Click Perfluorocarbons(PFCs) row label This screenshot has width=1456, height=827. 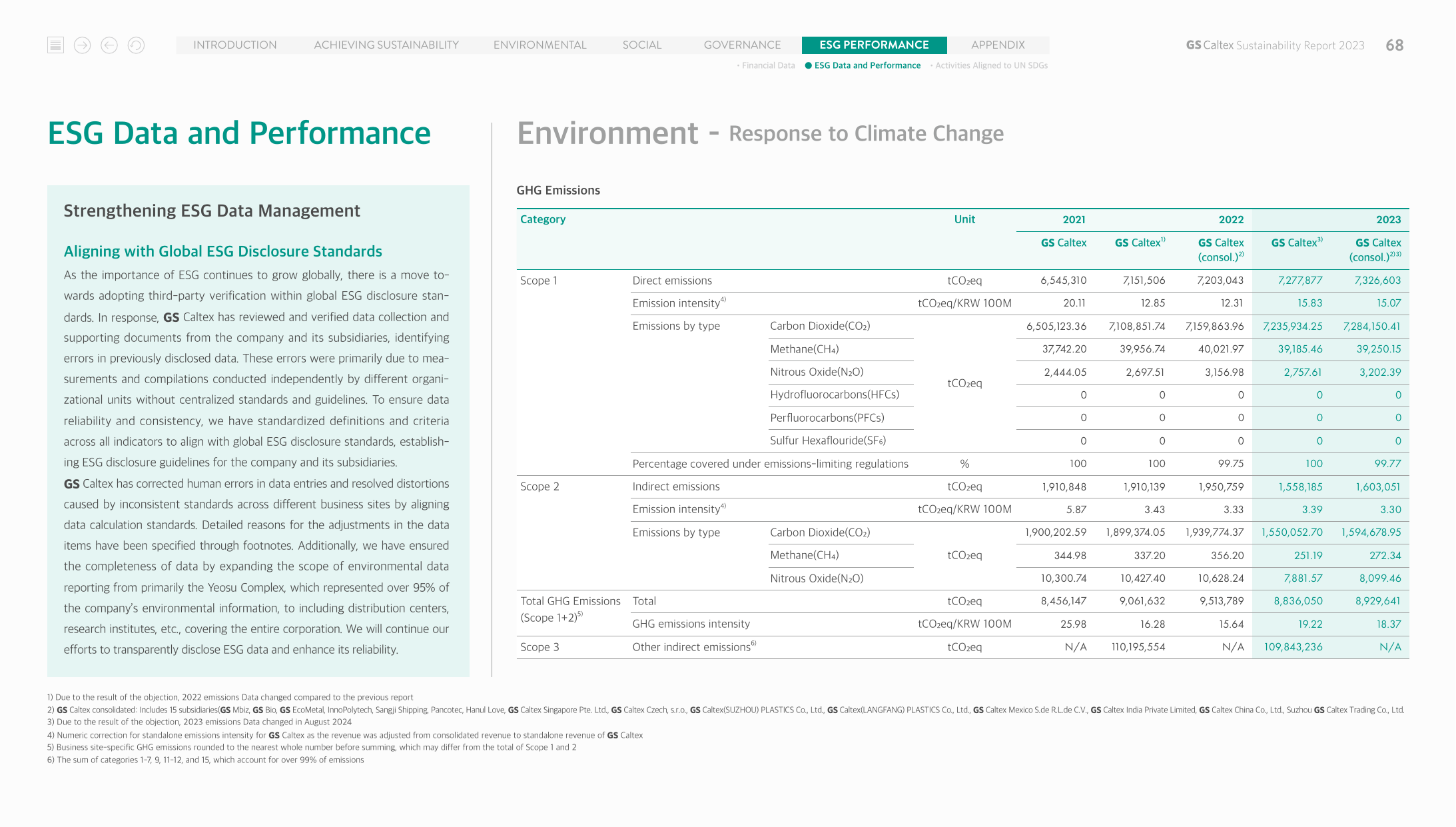click(827, 418)
